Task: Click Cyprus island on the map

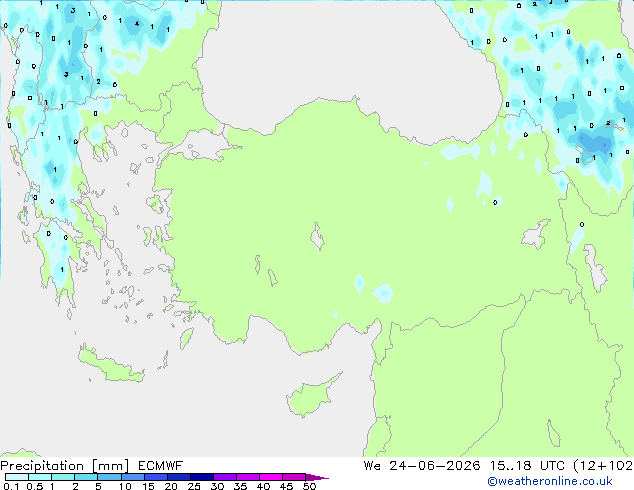Action: [x=311, y=396]
